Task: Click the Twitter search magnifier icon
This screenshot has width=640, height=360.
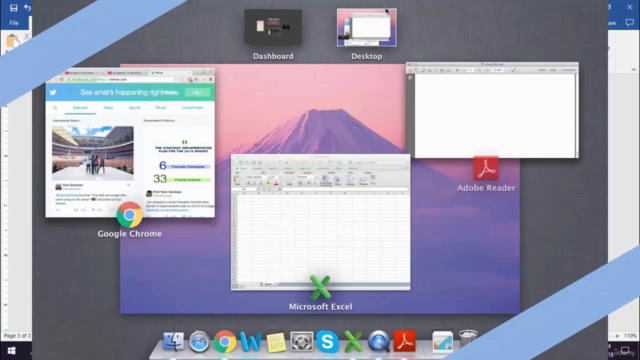Action: point(55,108)
